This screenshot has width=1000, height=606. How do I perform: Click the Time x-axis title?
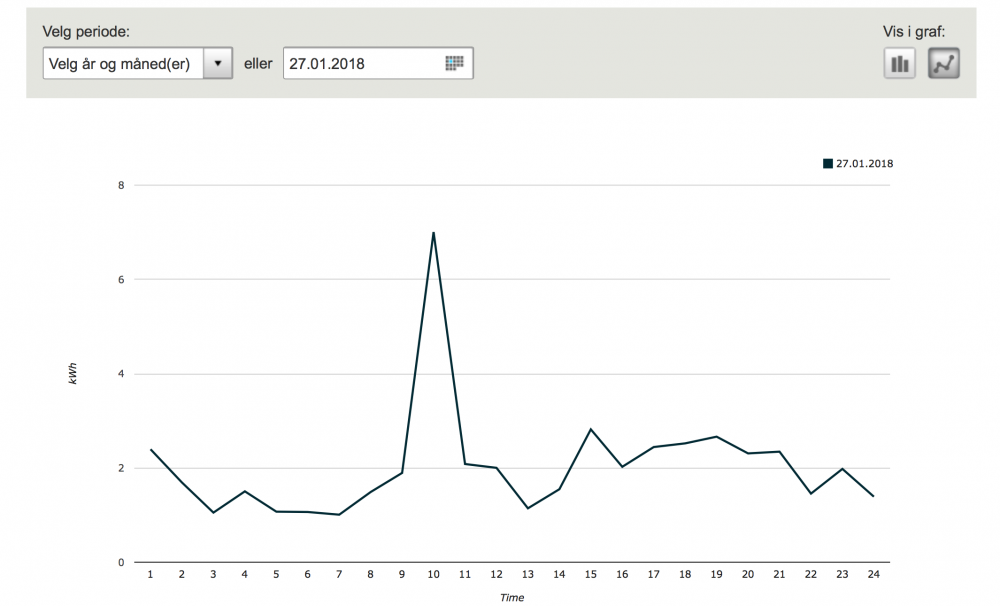click(512, 597)
